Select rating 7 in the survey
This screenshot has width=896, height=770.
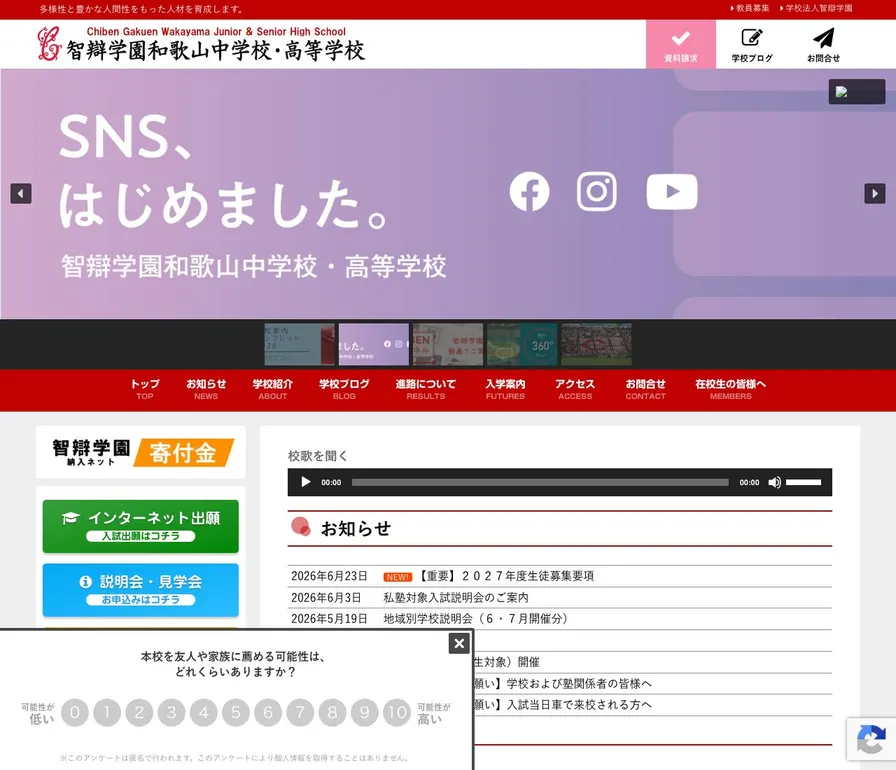301,712
